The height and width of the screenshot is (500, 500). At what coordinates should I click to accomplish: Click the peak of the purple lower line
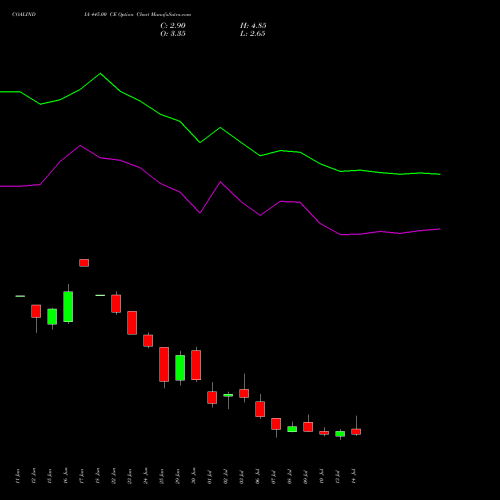pos(80,145)
